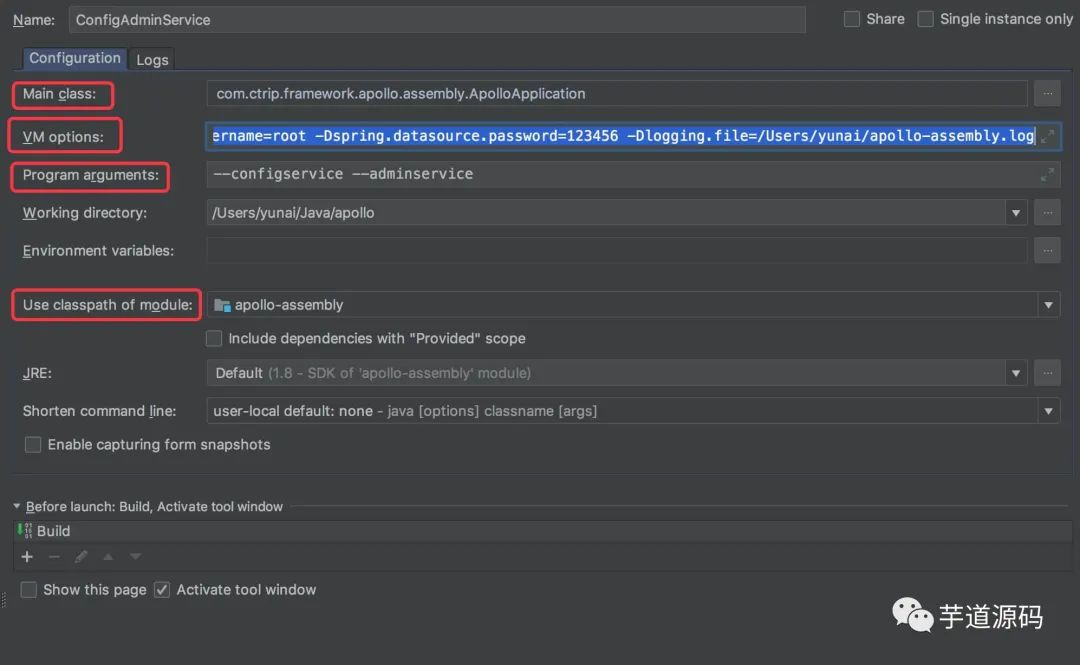Click the 'Use classpath of module:' label
Viewport: 1080px width, 665px height.
[107, 305]
